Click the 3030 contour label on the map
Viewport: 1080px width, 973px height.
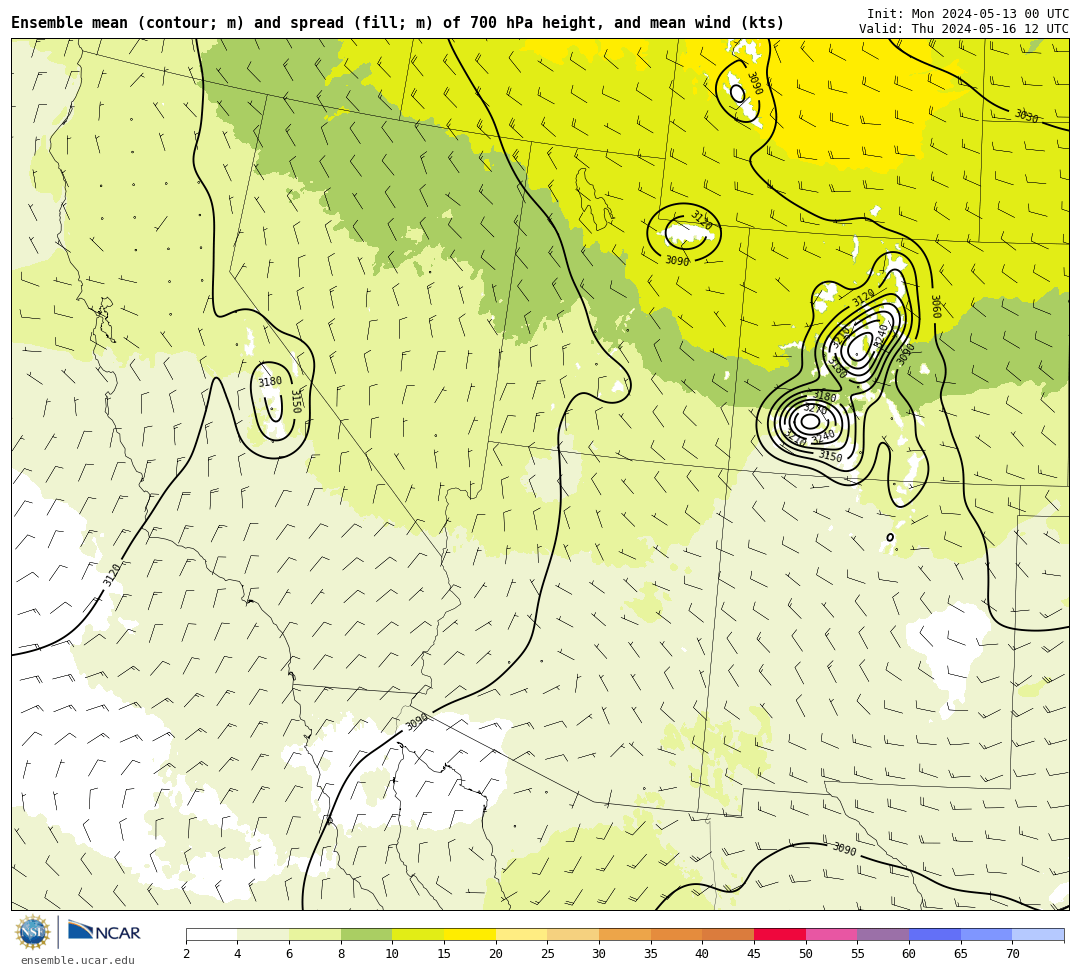[1026, 116]
